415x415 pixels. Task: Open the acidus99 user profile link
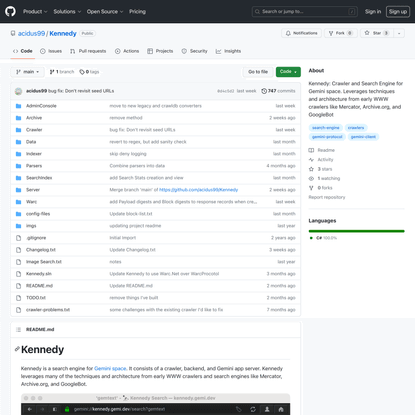31,34
